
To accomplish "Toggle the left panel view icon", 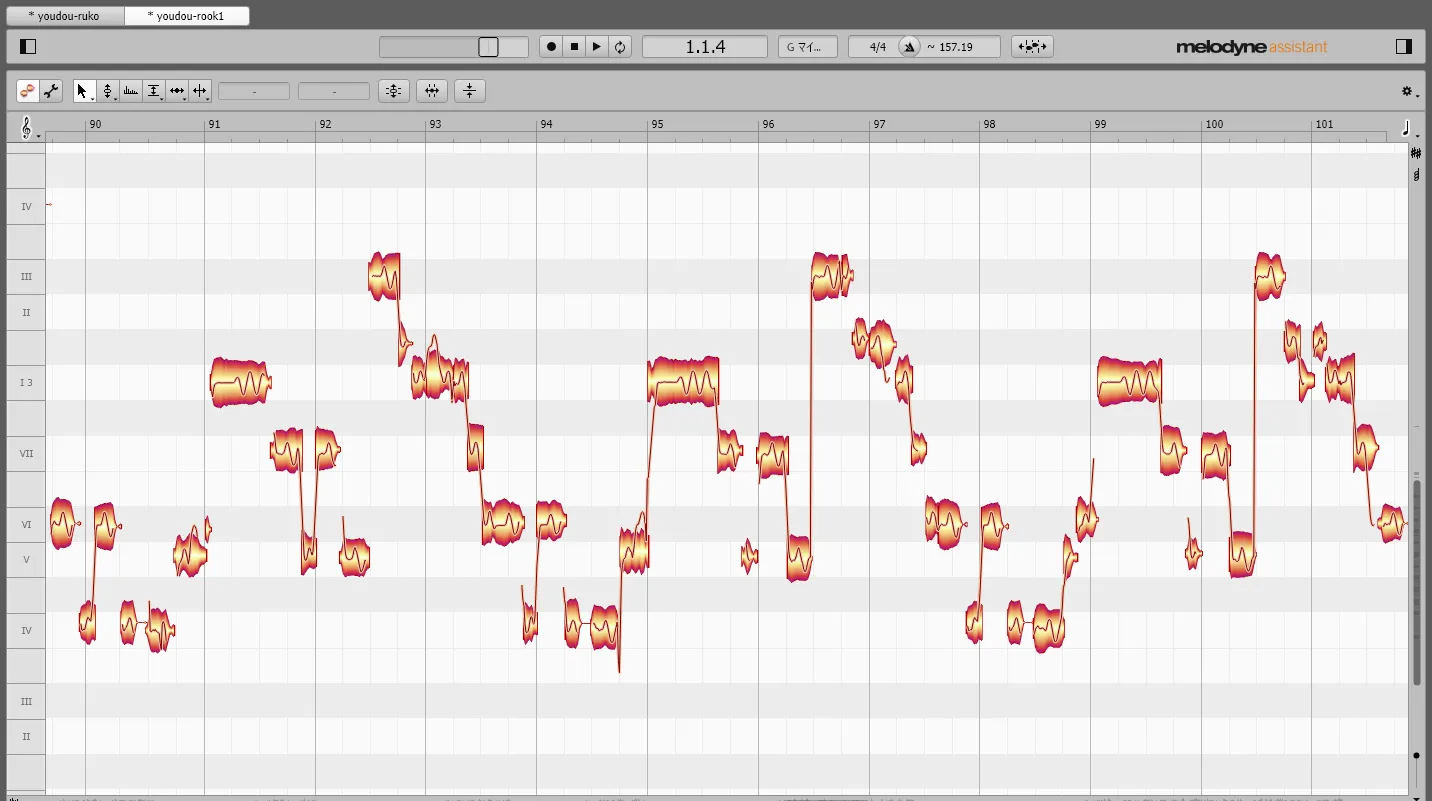I will 28,46.
